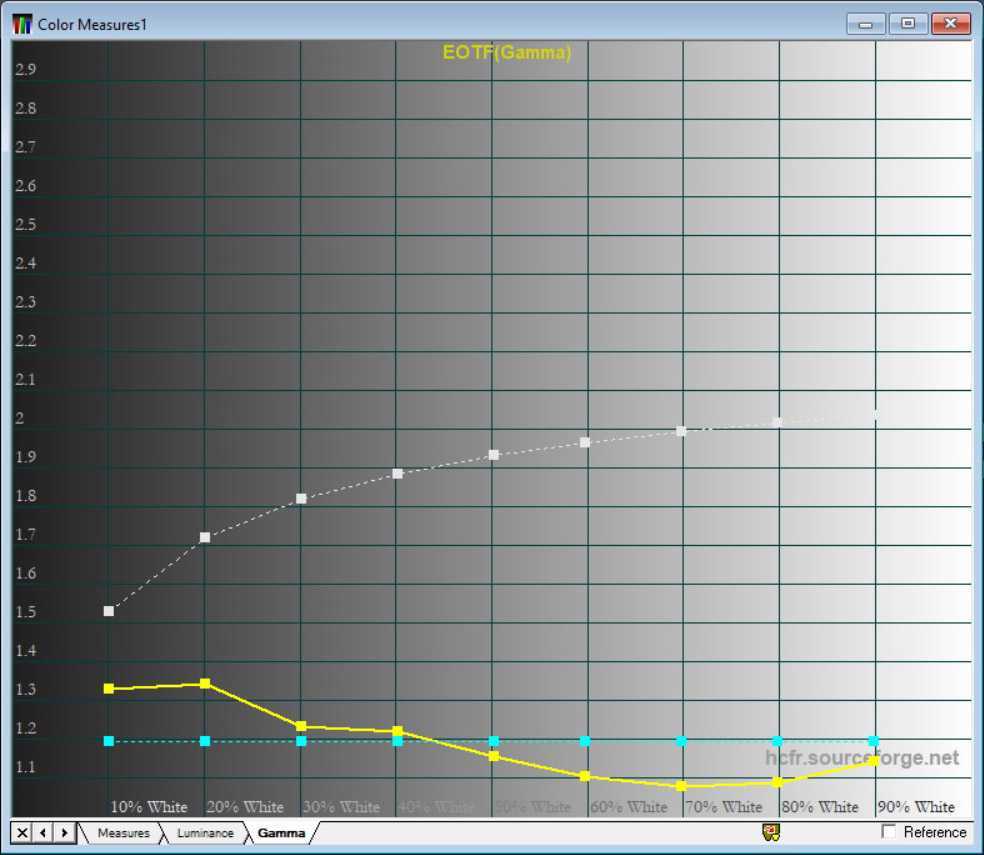Click the hcfr.sourceforge.net watermark text
This screenshot has width=984, height=855.
tap(862, 758)
